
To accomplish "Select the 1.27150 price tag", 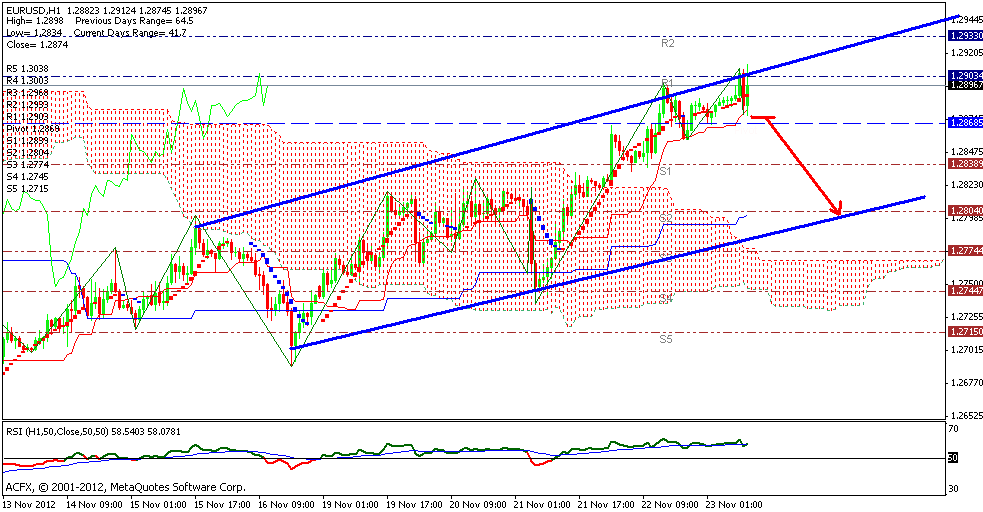I will [965, 330].
